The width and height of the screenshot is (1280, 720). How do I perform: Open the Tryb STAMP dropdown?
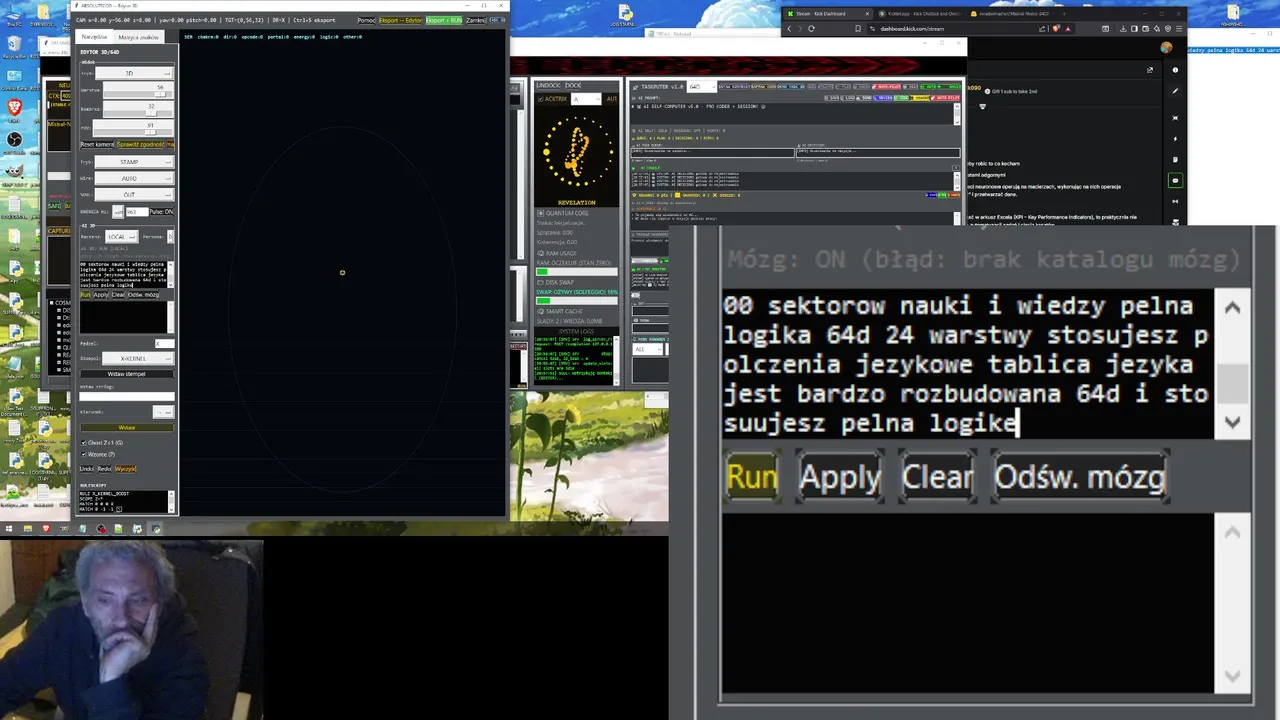click(135, 162)
